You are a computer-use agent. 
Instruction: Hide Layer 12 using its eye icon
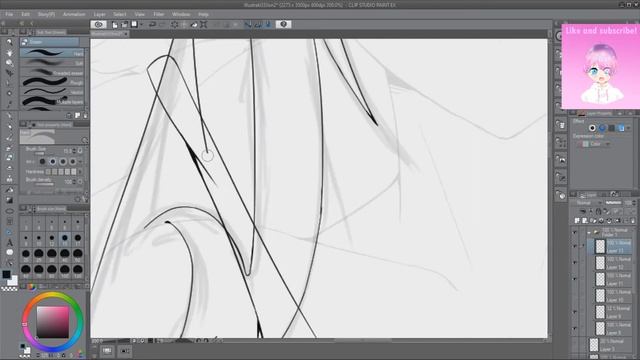click(x=575, y=263)
